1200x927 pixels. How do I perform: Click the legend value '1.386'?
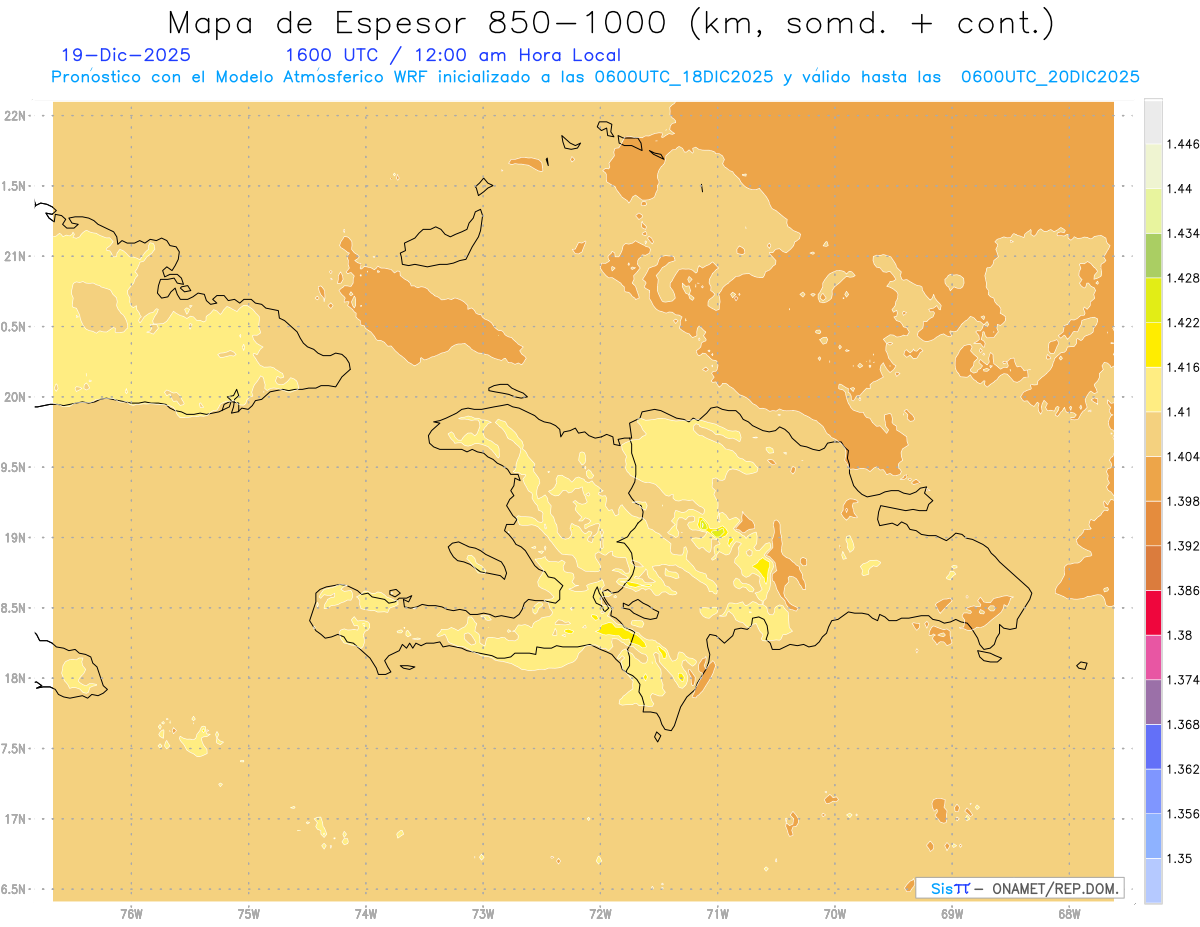1183,590
